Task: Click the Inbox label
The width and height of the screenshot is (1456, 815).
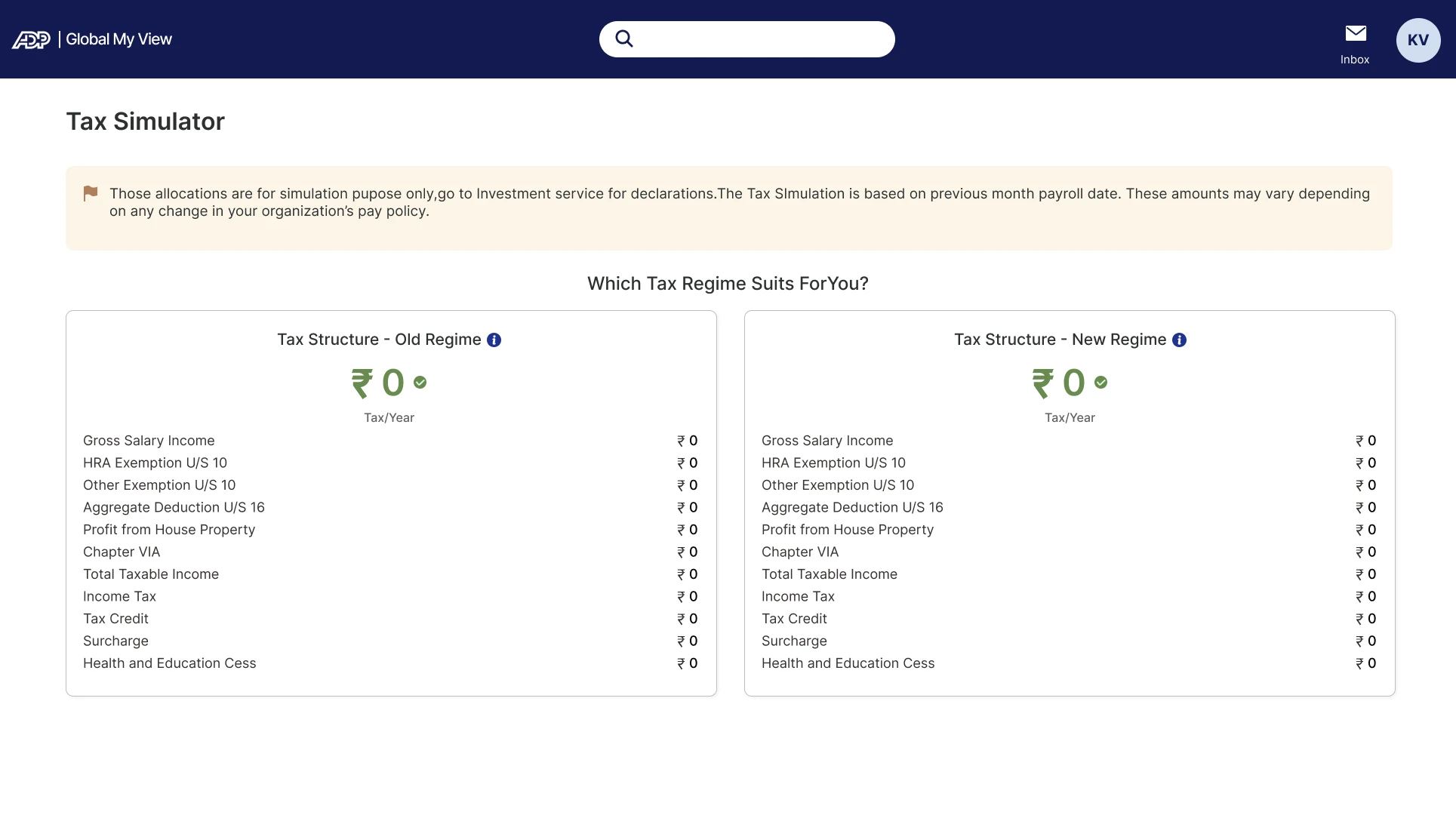Action: 1355,60
